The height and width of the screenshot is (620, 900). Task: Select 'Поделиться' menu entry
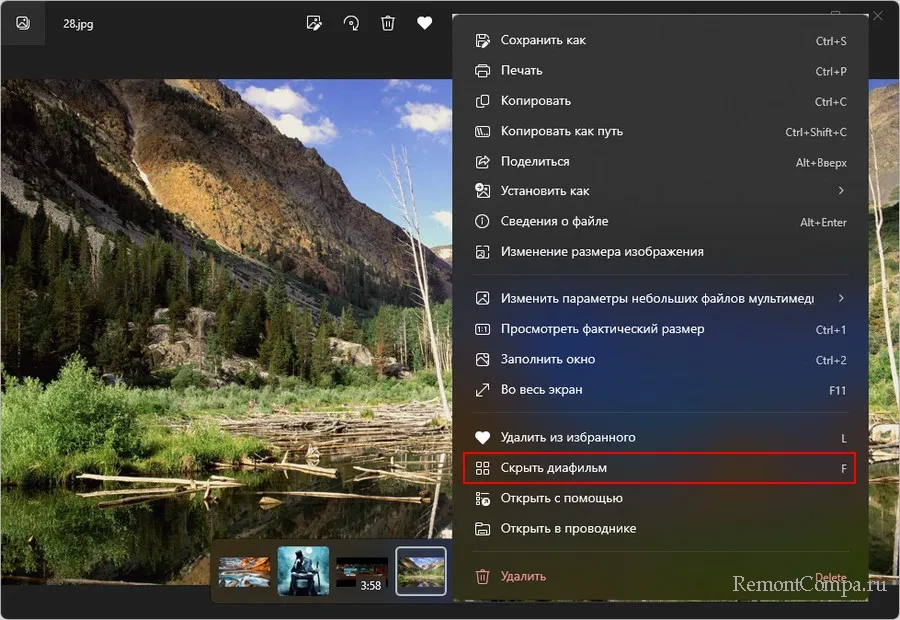pyautogui.click(x=660, y=162)
